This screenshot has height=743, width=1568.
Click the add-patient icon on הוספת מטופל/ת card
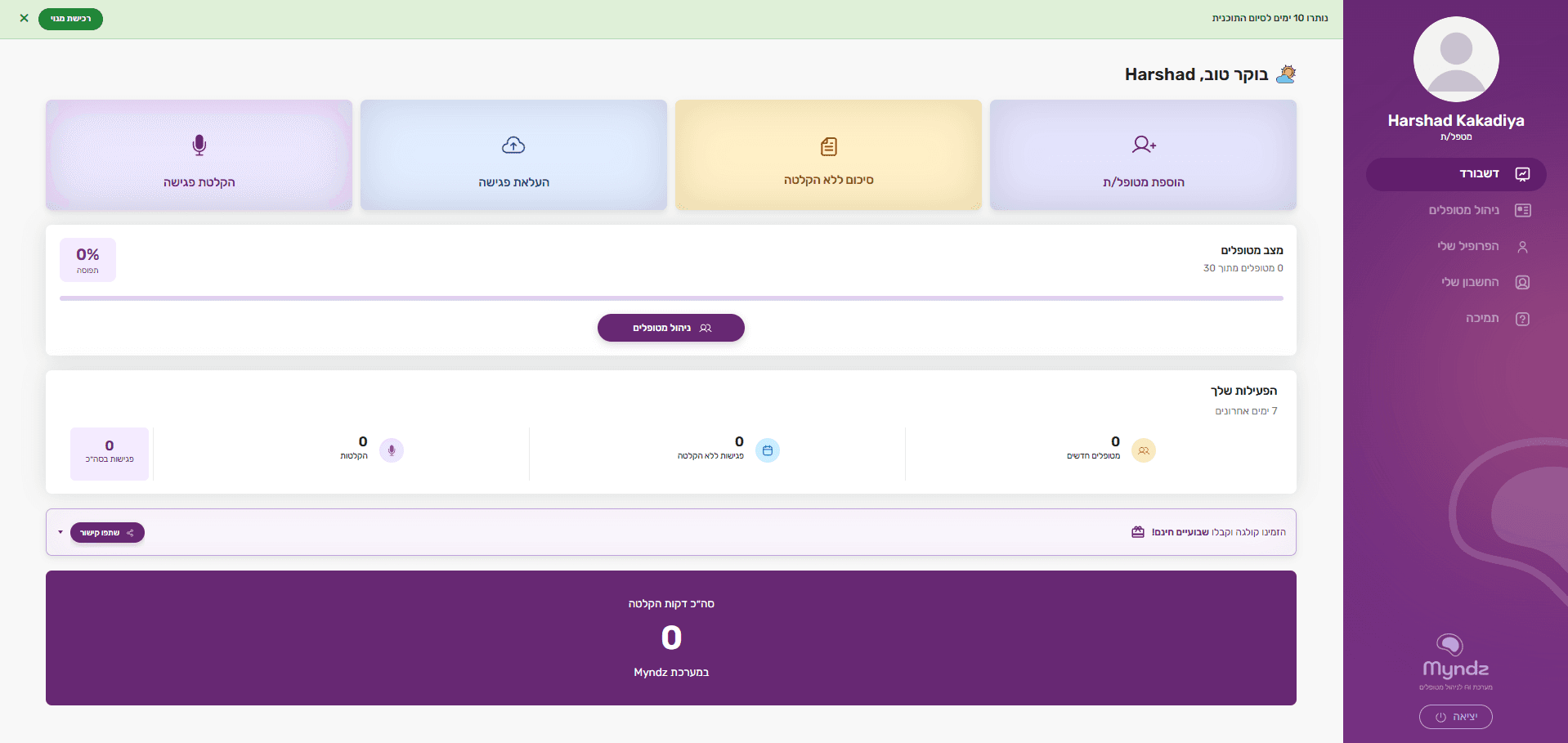point(1144,145)
